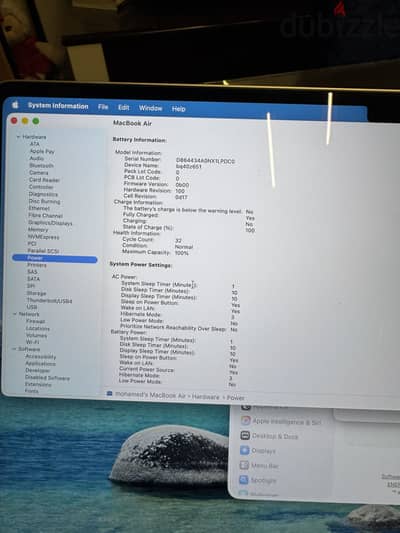Select Extensions under Software
400x533 pixels.
[38, 384]
